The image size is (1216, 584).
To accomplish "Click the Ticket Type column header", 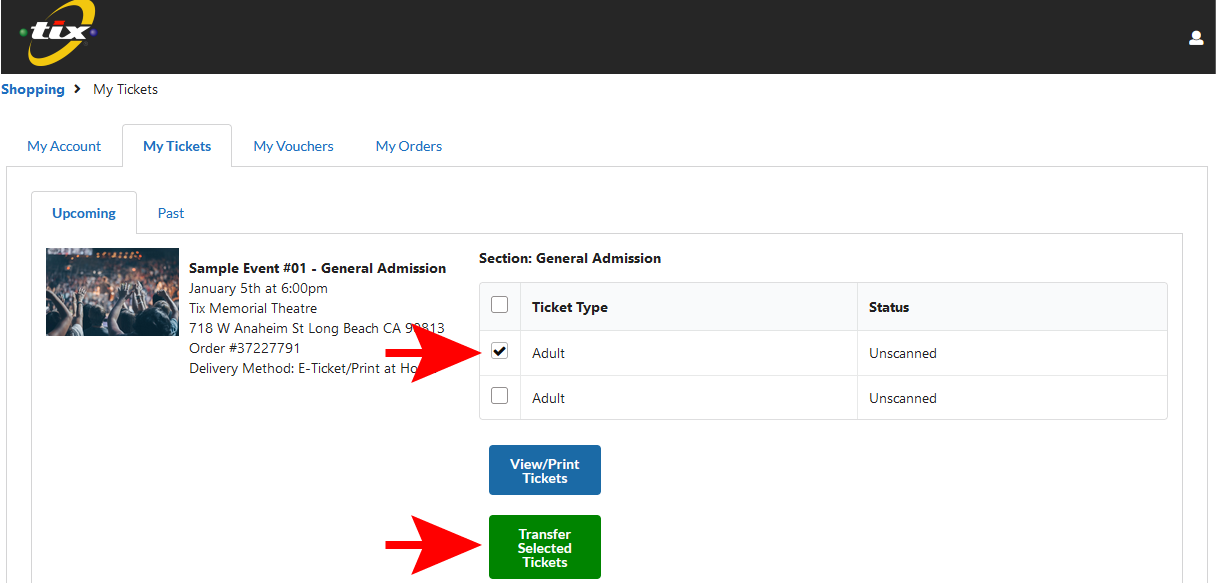I will tap(570, 307).
